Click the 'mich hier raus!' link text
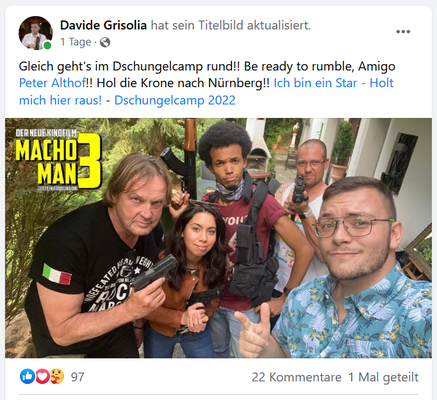437x400 pixels. tap(60, 100)
